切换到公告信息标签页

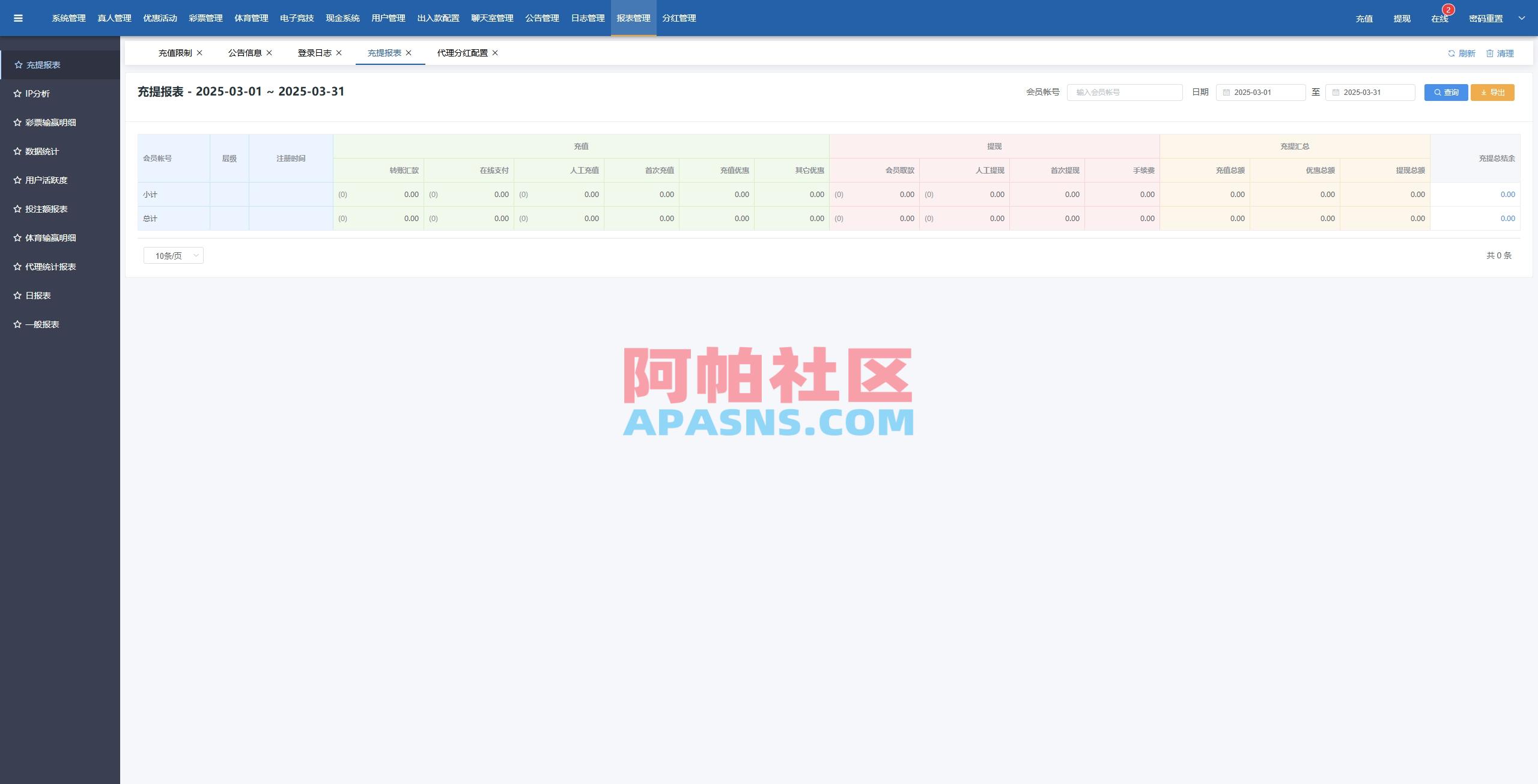pos(245,53)
